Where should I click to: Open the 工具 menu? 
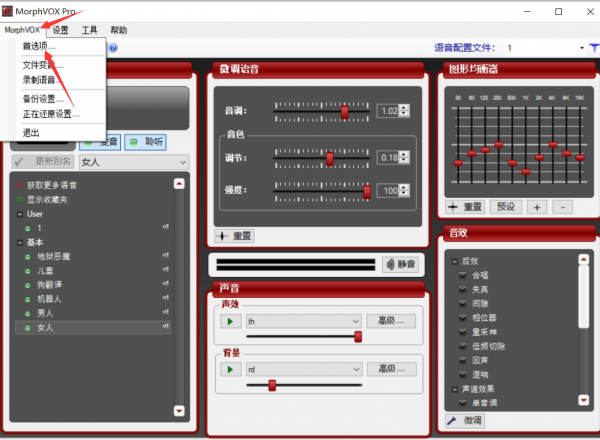click(89, 30)
